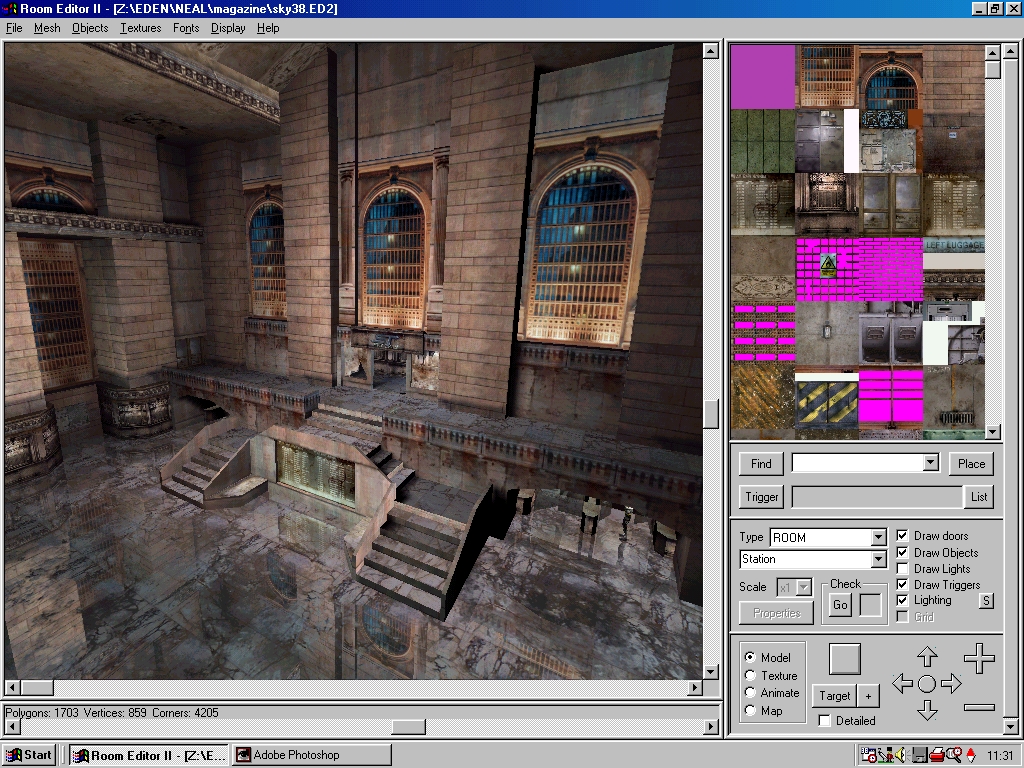
Task: Select the Animate radio button
Action: click(x=750, y=693)
